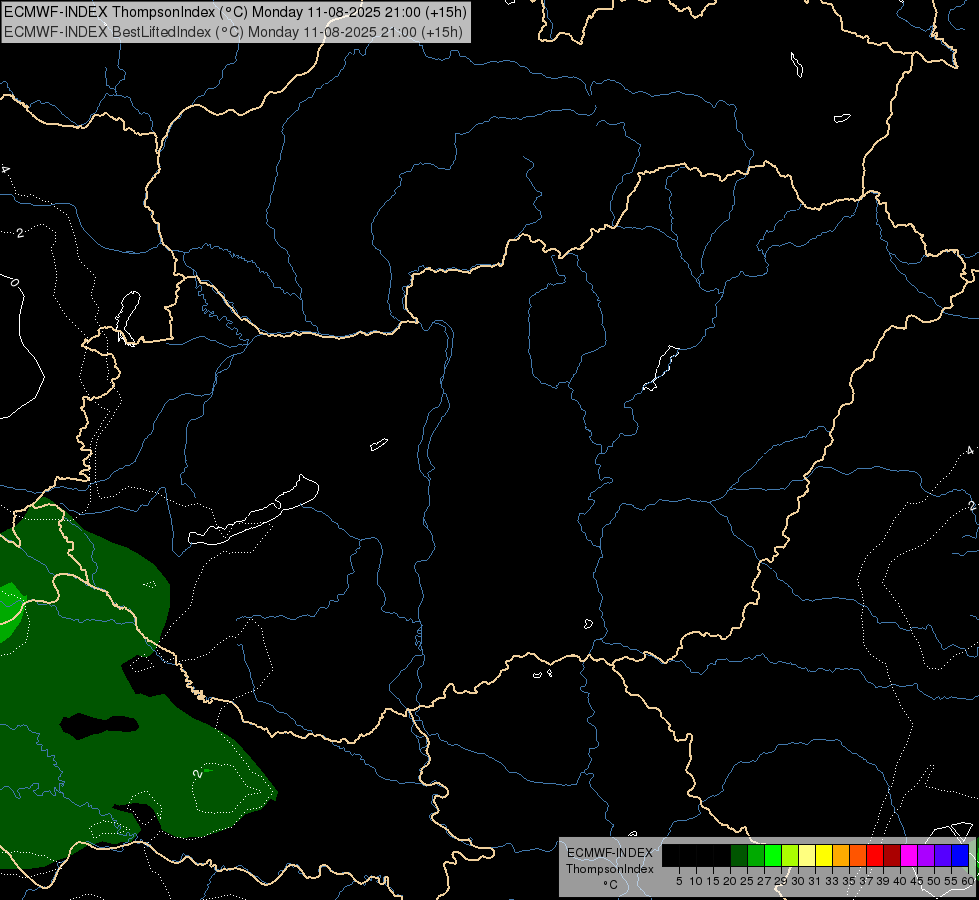Click the ThompsonIndex title line at top
979x900 pixels.
click(235, 12)
